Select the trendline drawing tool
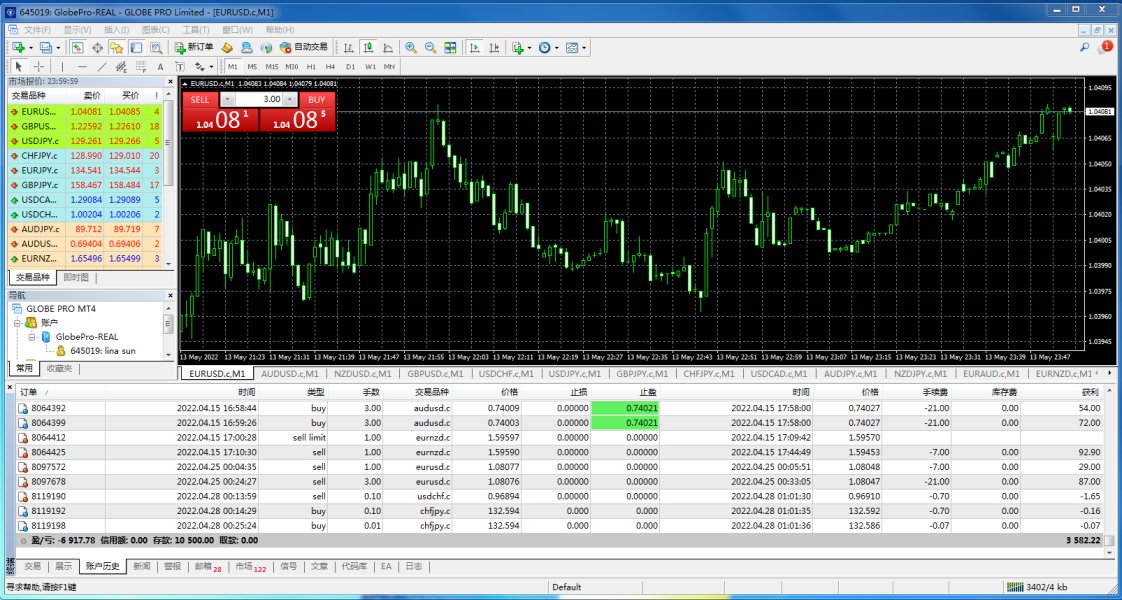Image resolution: width=1122 pixels, height=600 pixels. [101, 67]
